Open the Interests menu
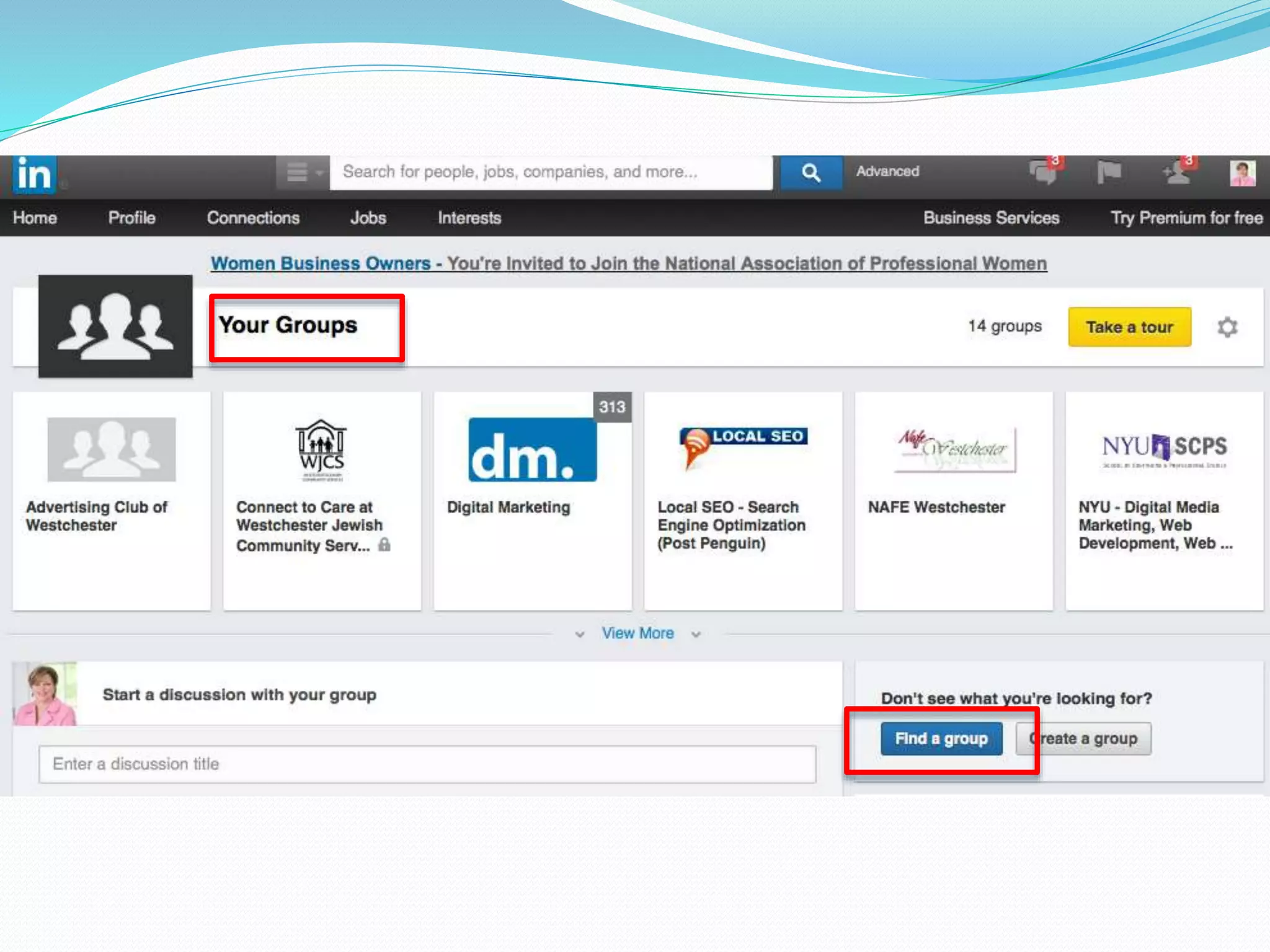Image resolution: width=1270 pixels, height=952 pixels. pyautogui.click(x=469, y=218)
